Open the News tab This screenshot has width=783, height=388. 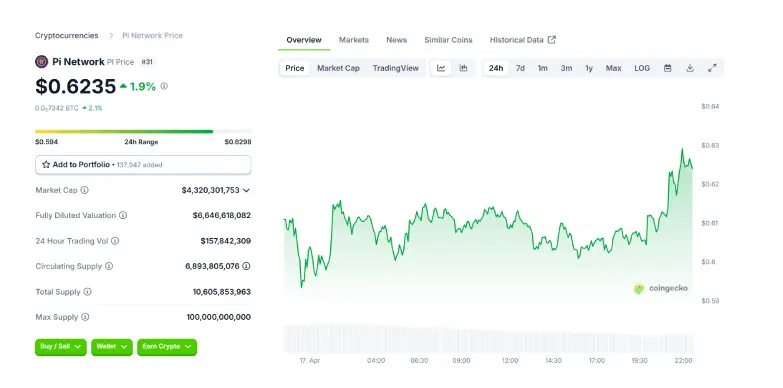(x=396, y=40)
